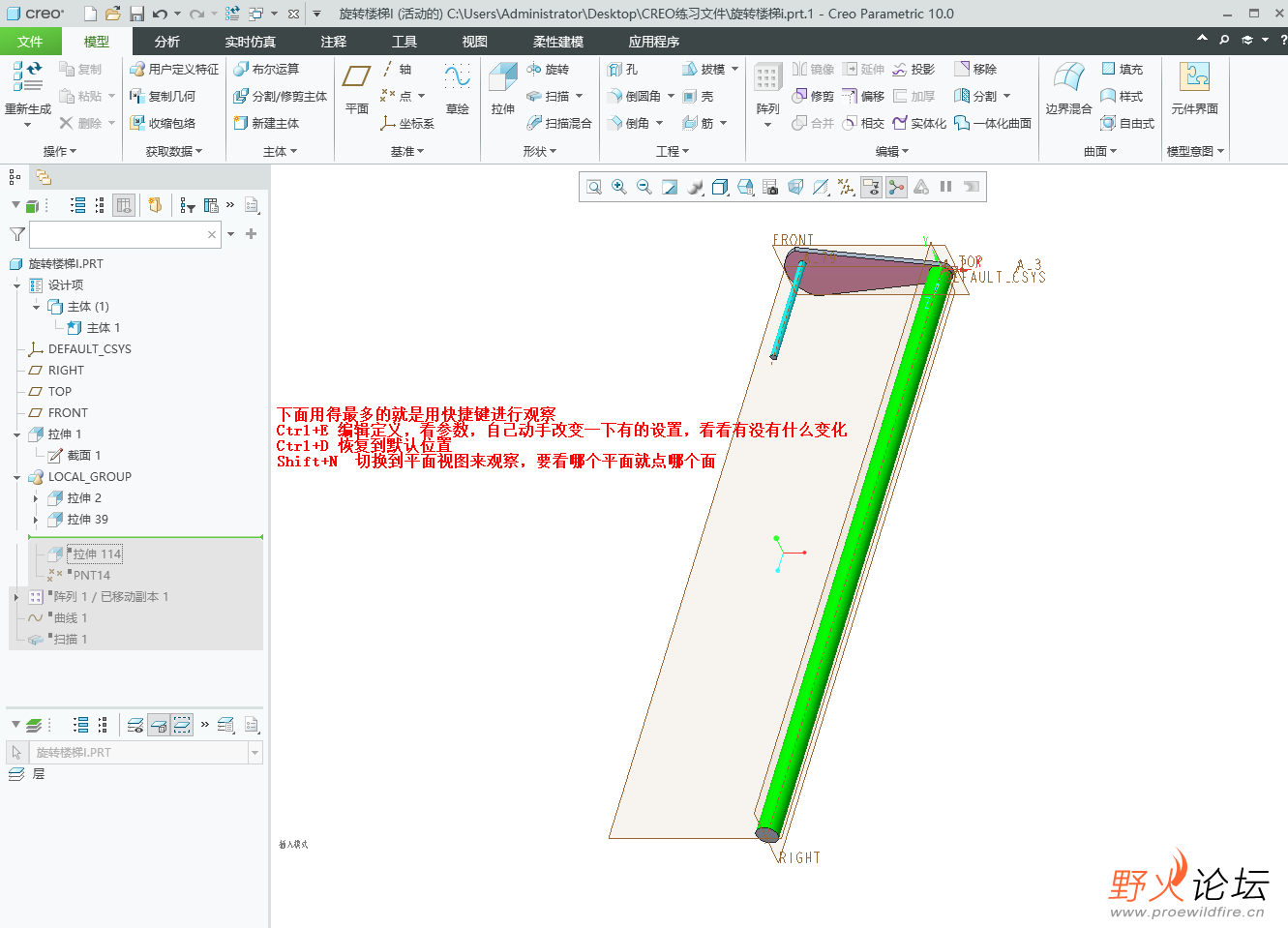This screenshot has height=928, width=1288.
Task: Open the 操作 group dropdown
Action: tap(60, 152)
